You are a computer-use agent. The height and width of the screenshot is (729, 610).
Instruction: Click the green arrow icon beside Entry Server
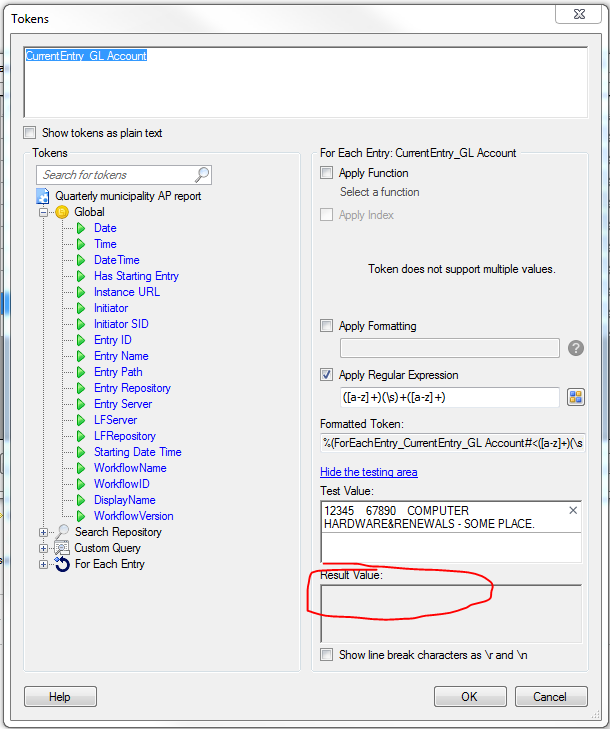pyautogui.click(x=81, y=404)
